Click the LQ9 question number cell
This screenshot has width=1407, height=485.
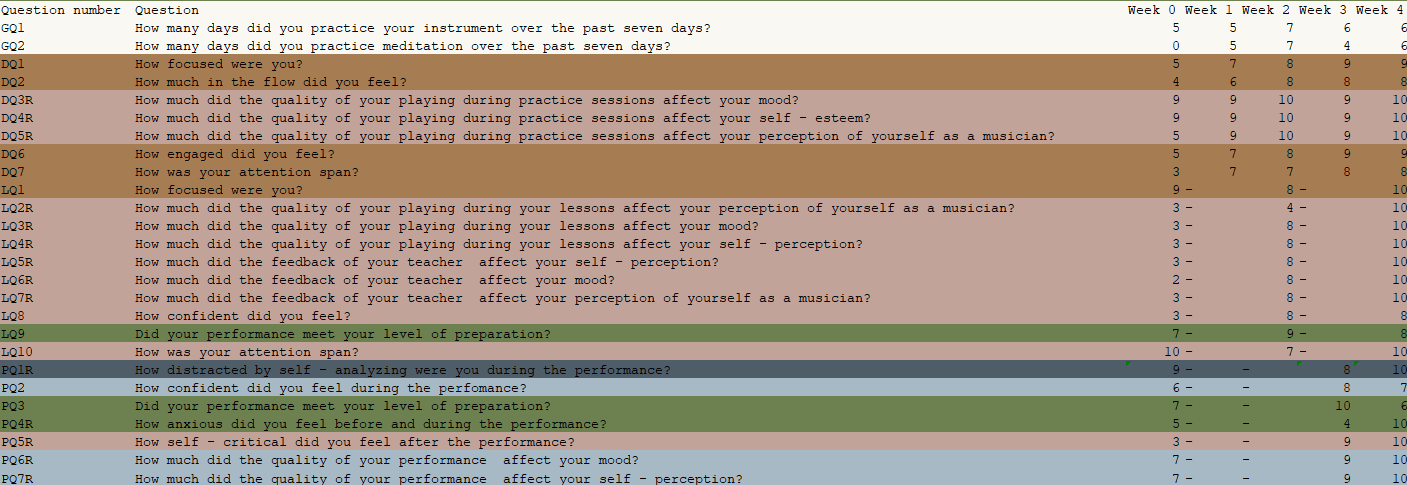[x=13, y=334]
